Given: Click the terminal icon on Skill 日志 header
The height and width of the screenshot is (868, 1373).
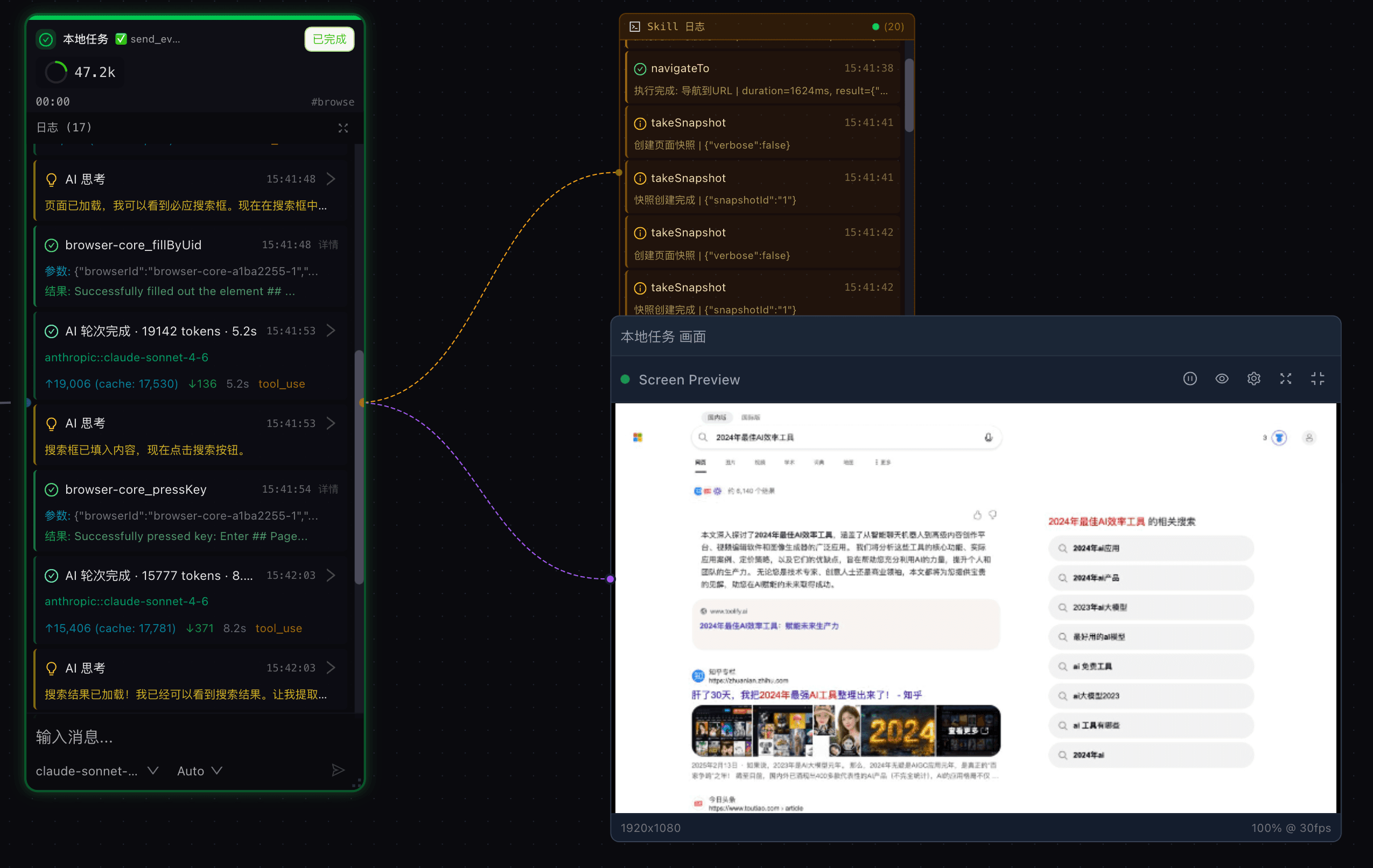Looking at the screenshot, I should pos(635,26).
